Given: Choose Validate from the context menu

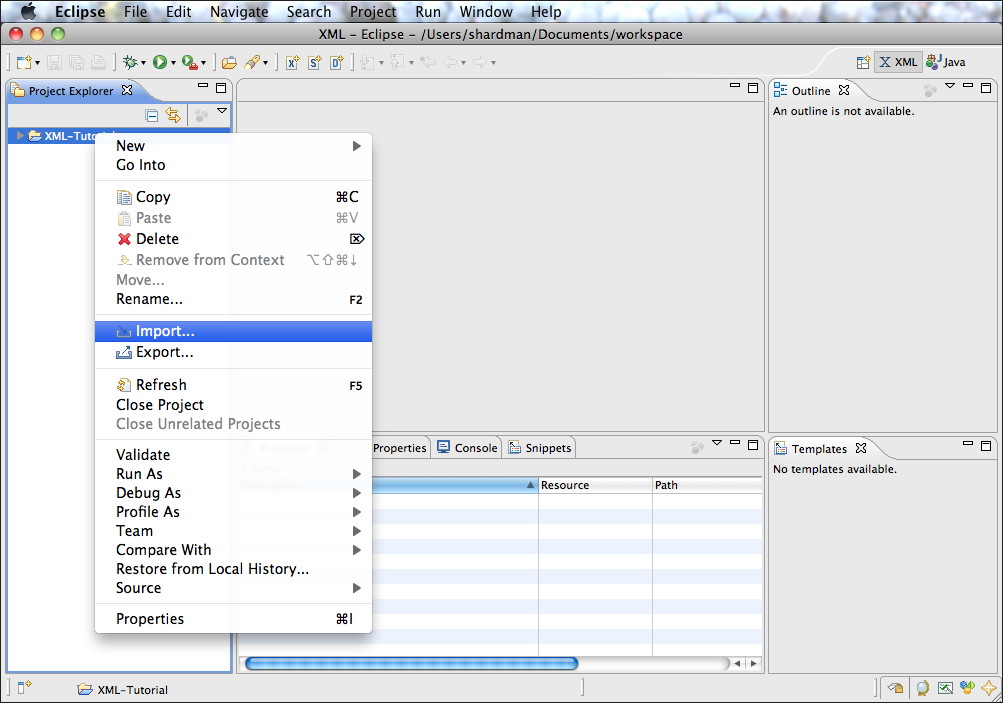Looking at the screenshot, I should 233,455.
